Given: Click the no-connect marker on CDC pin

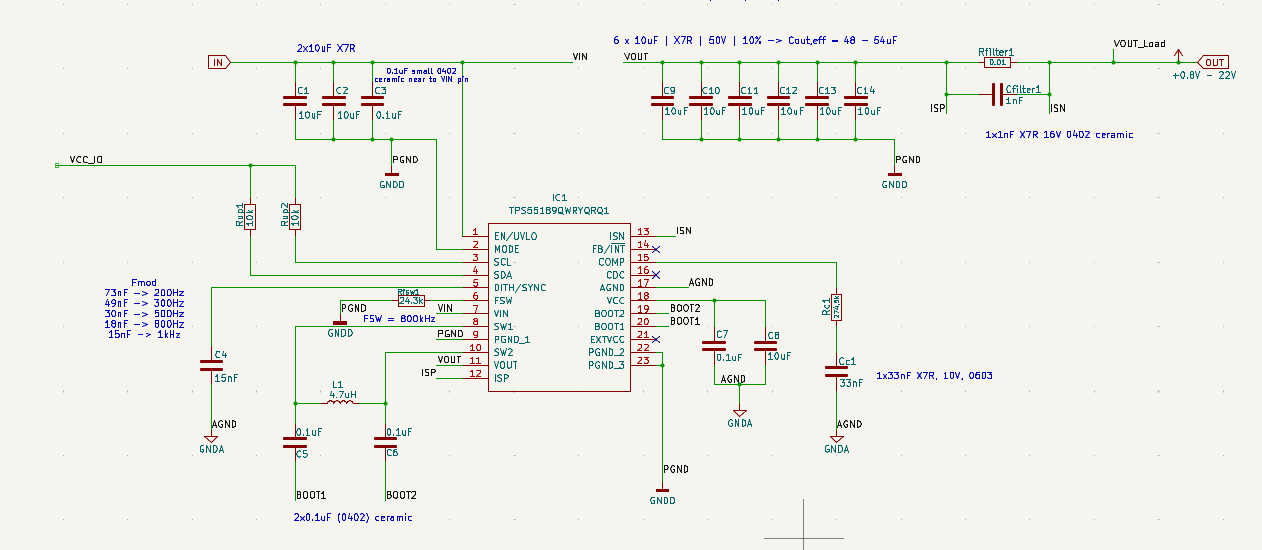Looking at the screenshot, I should pyautogui.click(x=656, y=274).
